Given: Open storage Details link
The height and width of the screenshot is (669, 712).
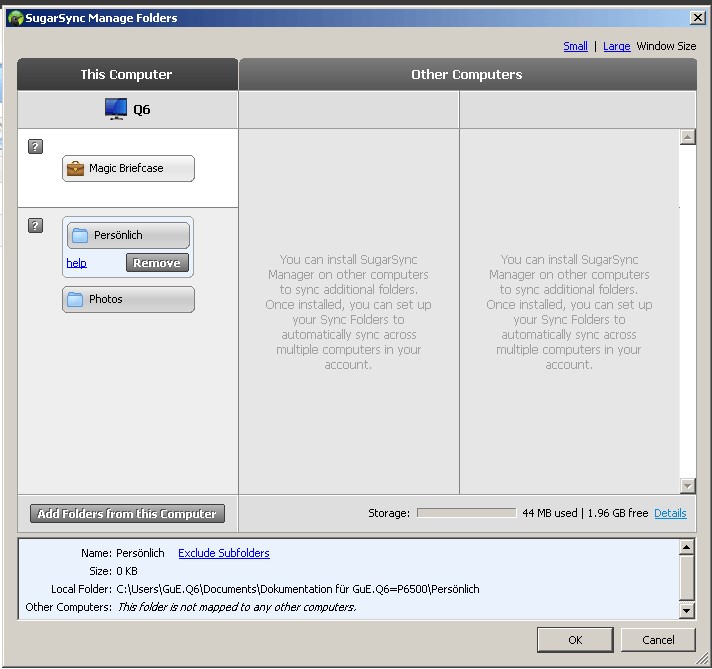Looking at the screenshot, I should (x=670, y=513).
